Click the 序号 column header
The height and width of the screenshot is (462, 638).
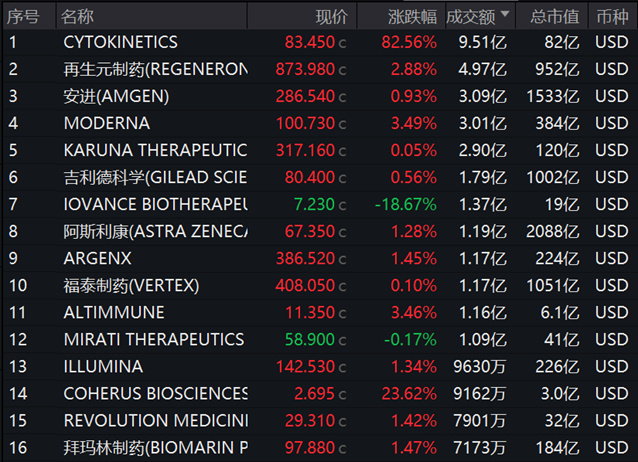pos(24,17)
